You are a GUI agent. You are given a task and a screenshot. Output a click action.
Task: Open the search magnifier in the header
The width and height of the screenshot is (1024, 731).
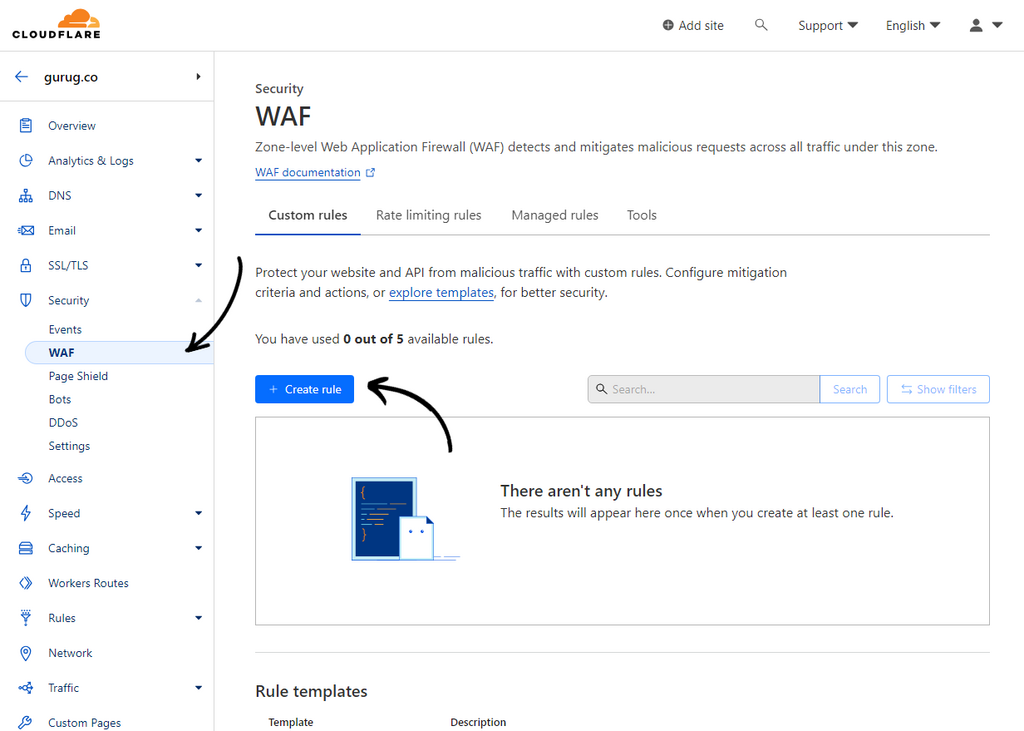tap(761, 25)
